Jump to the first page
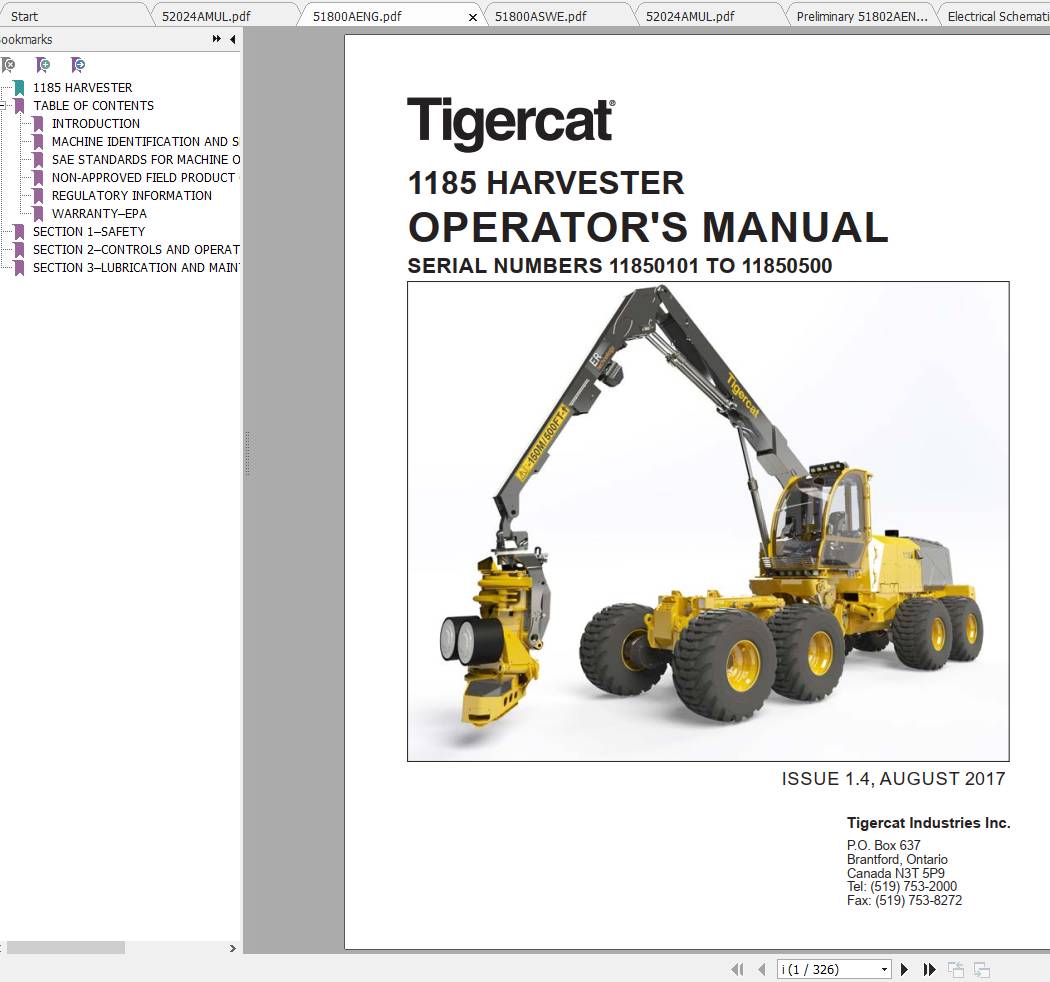Viewport: 1050px width, 982px height. (738, 969)
